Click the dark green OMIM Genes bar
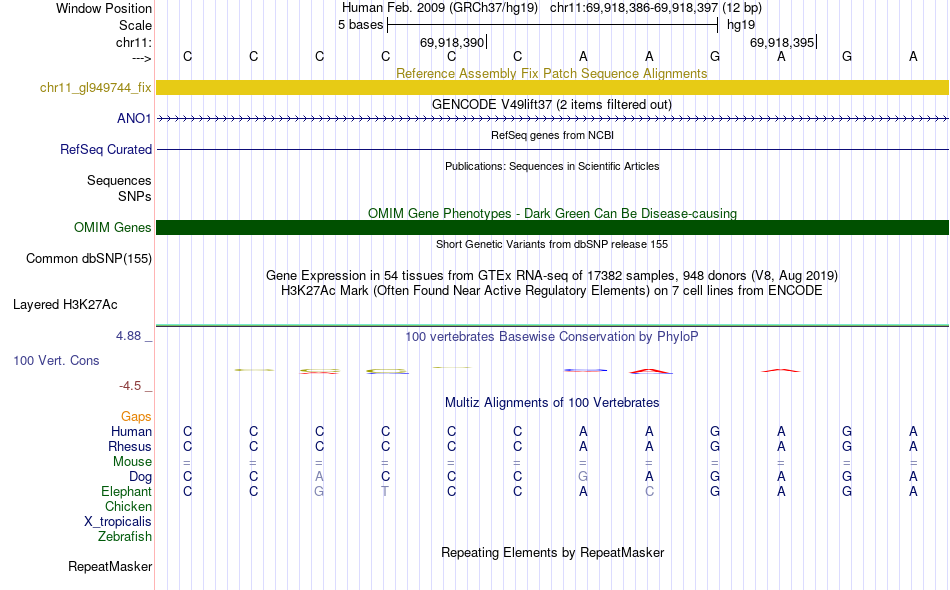The height and width of the screenshot is (590, 950). 552,227
